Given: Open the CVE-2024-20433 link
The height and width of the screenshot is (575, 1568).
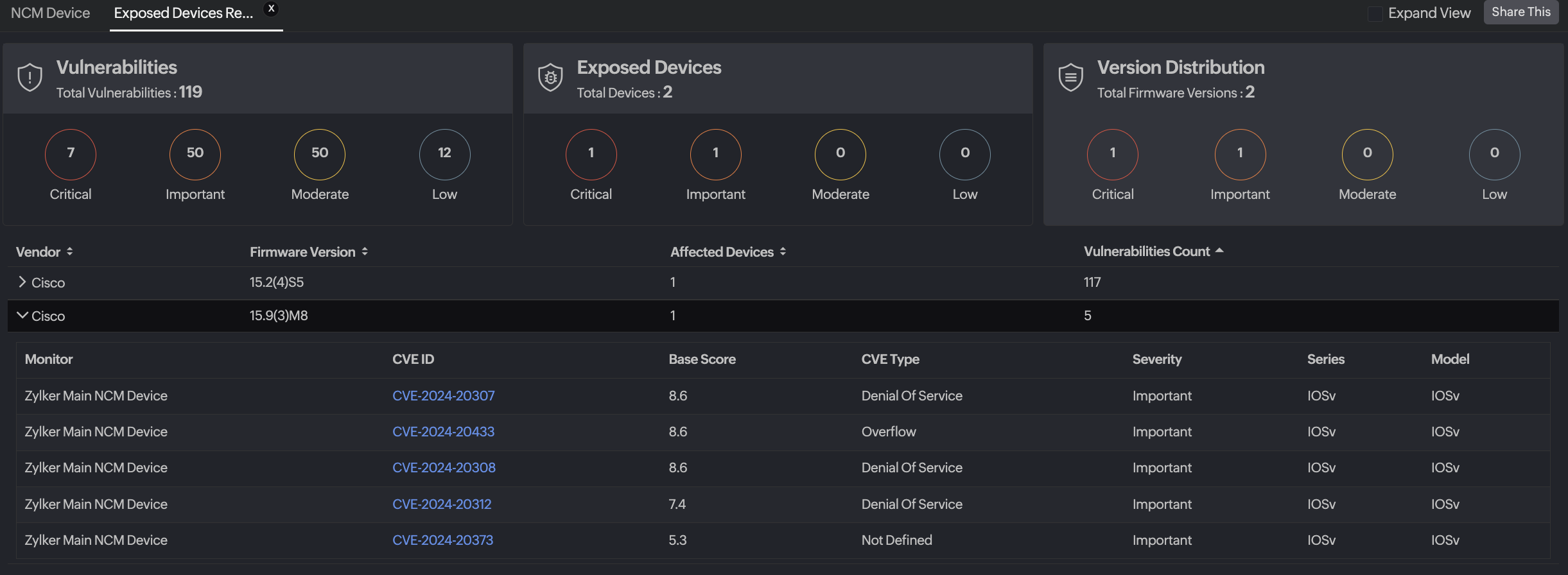Looking at the screenshot, I should 443,432.
